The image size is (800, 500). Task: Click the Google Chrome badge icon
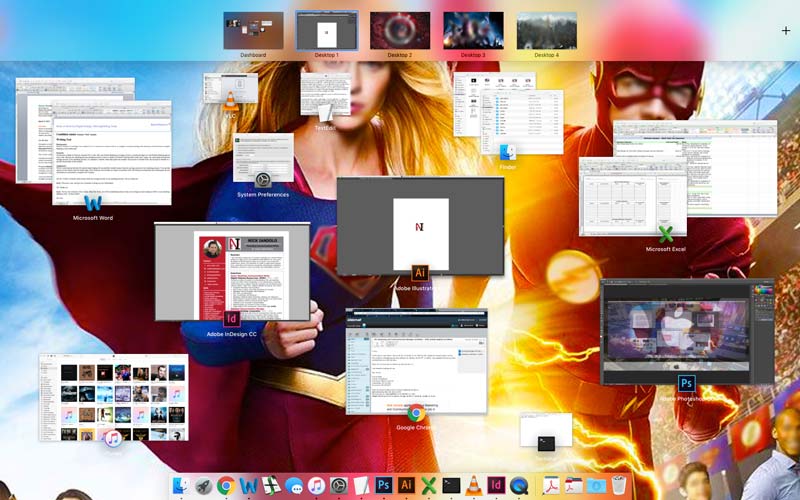(x=416, y=412)
